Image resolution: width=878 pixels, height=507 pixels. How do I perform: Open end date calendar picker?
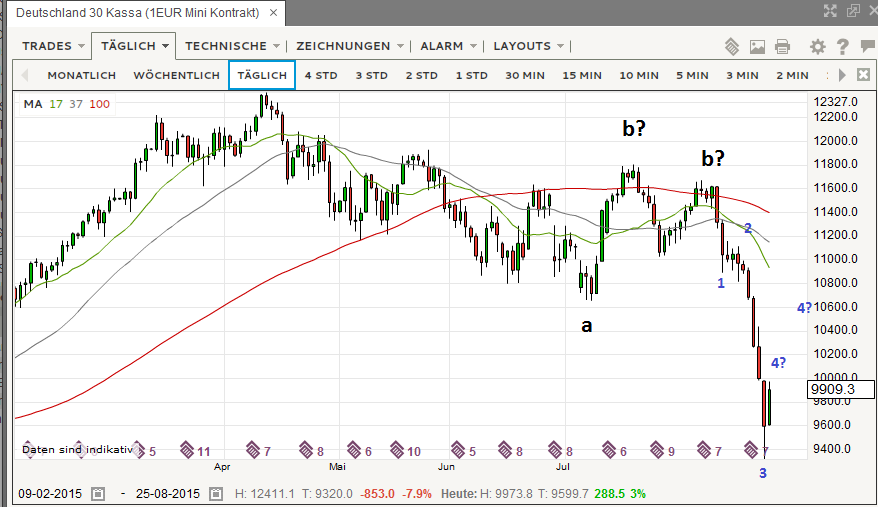(214, 494)
